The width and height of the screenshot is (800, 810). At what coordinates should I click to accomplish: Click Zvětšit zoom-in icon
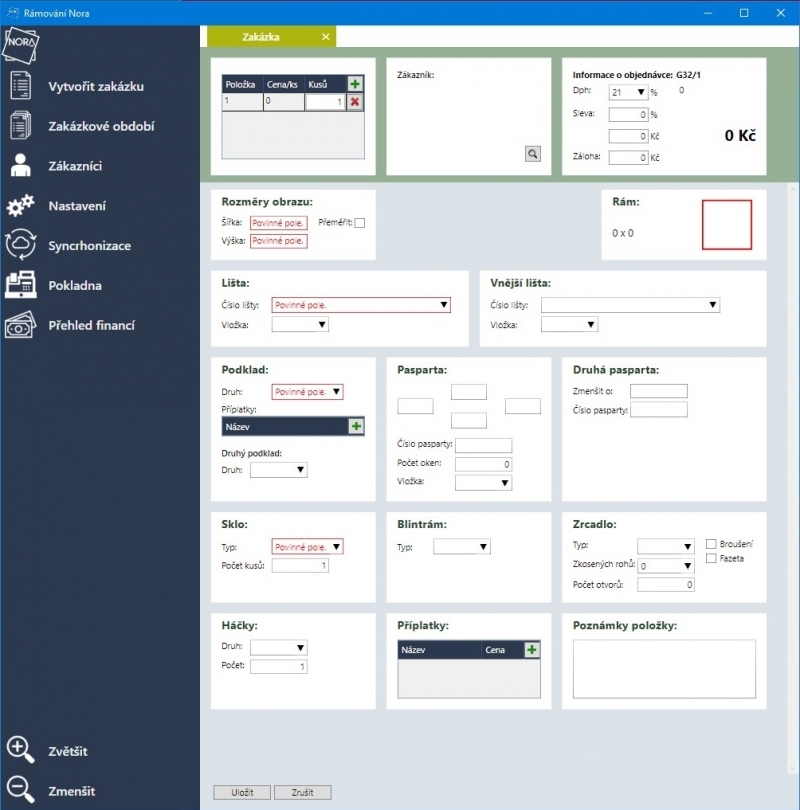tap(21, 750)
